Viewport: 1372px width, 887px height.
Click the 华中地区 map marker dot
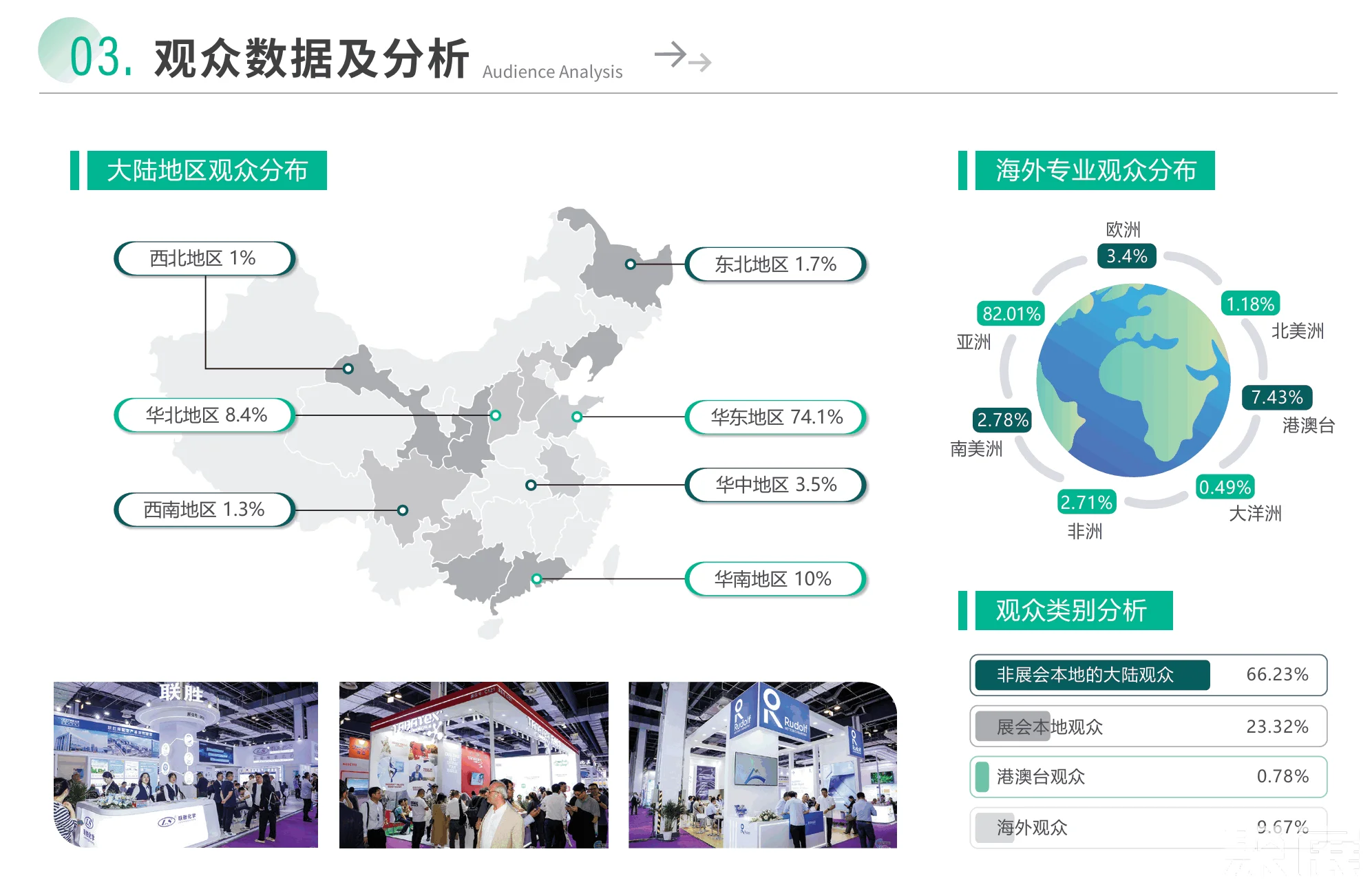(530, 486)
